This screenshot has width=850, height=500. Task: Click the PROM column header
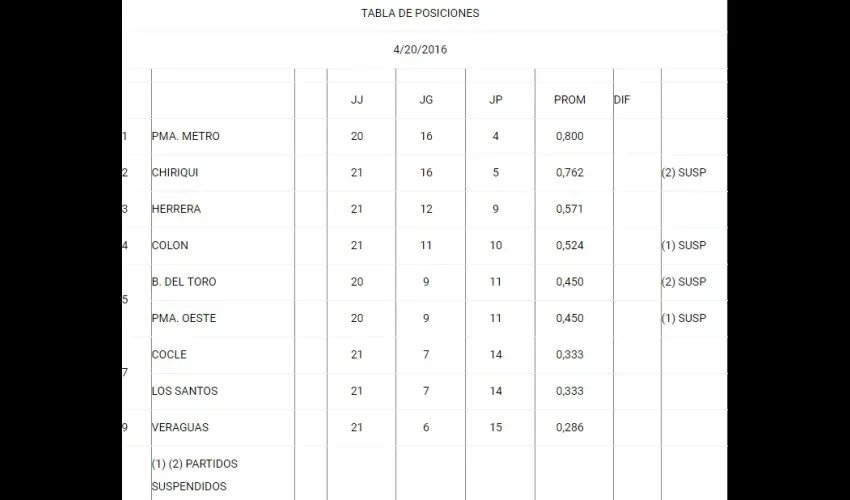(569, 100)
